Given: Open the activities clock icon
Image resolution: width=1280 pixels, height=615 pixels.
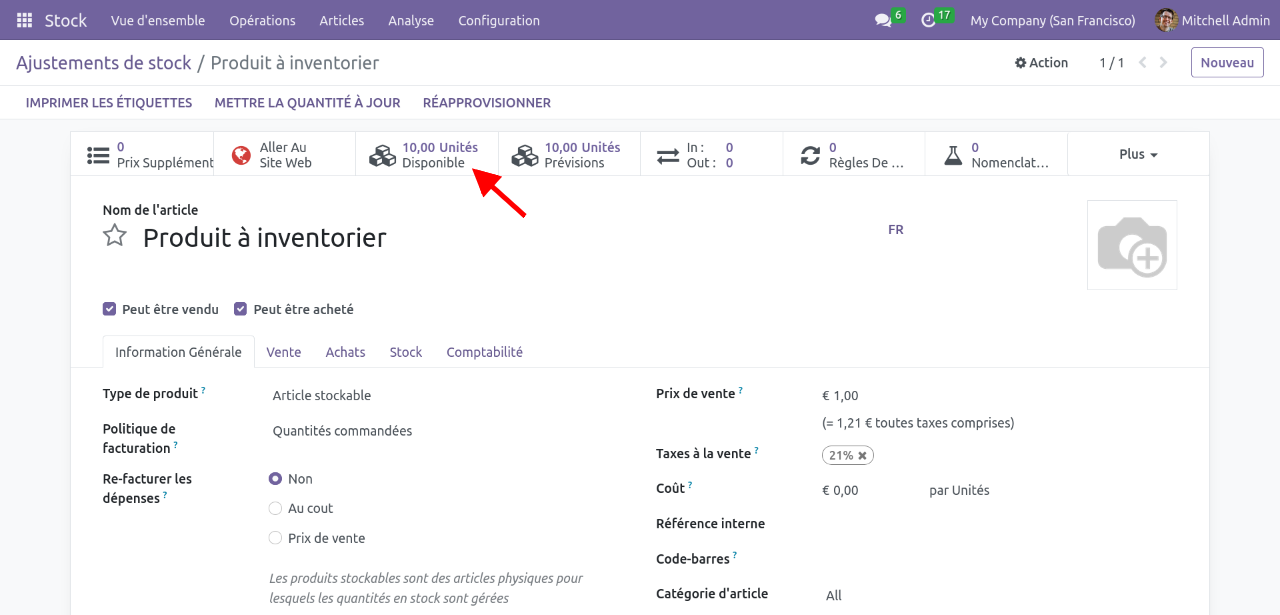Looking at the screenshot, I should [x=928, y=20].
